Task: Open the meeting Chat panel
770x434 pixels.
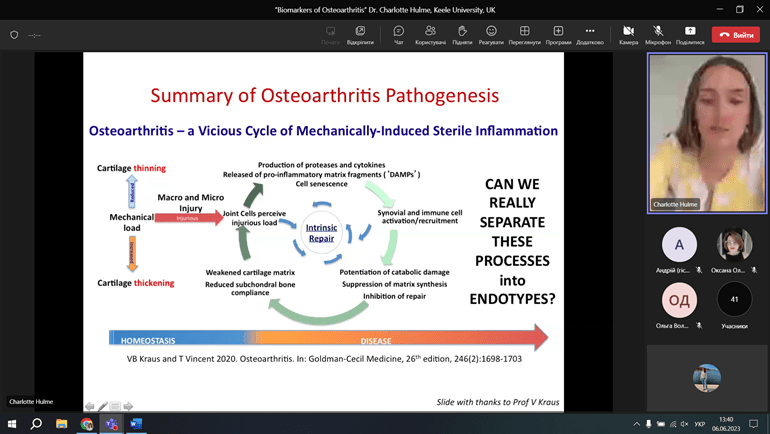Action: point(398,35)
